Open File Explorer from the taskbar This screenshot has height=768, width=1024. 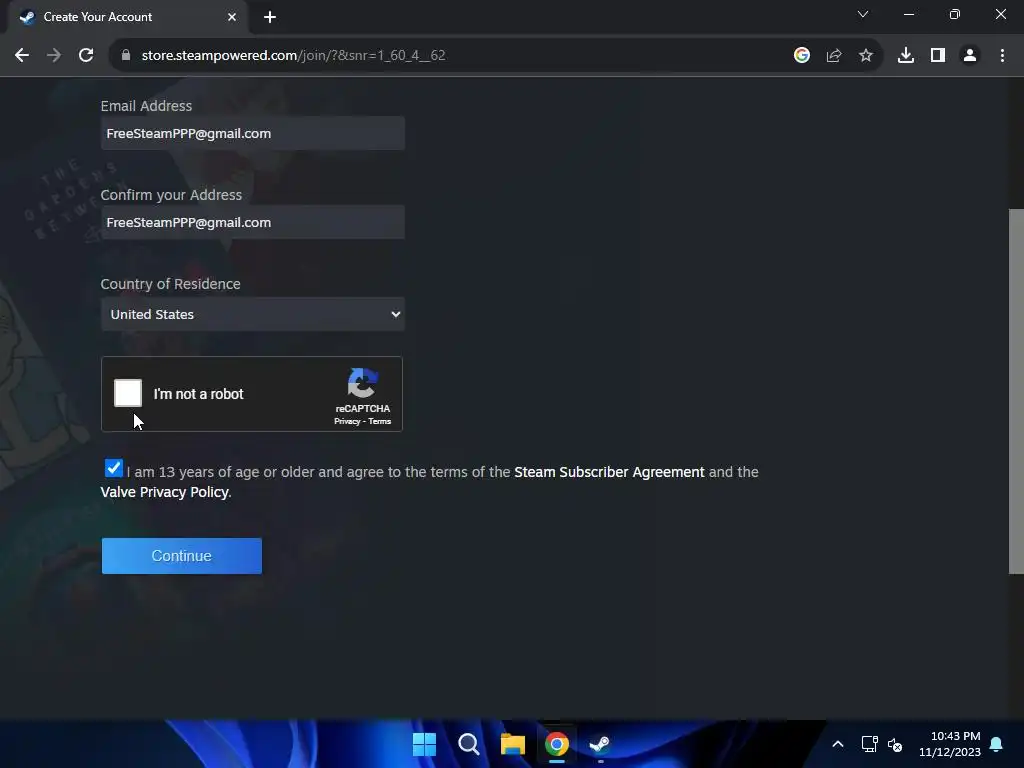513,744
